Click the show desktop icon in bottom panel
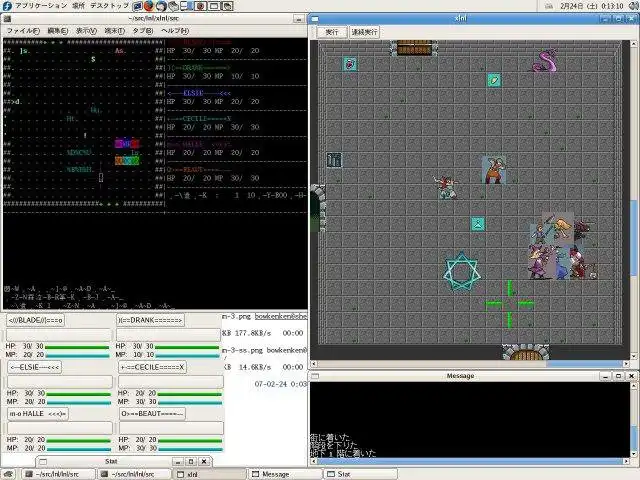The height and width of the screenshot is (480, 640). pyautogui.click(x=9, y=474)
